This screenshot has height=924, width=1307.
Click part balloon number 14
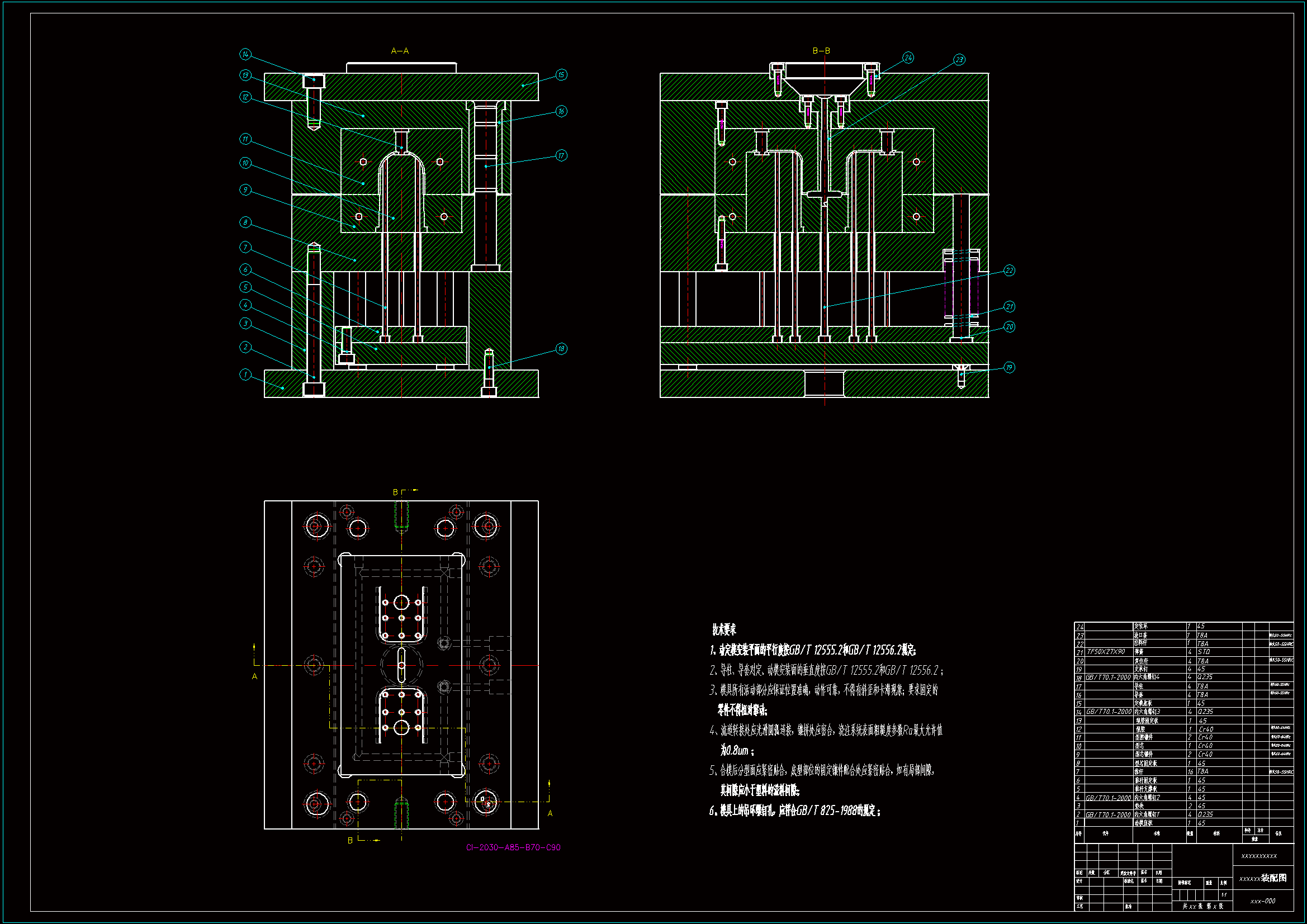pyautogui.click(x=245, y=54)
